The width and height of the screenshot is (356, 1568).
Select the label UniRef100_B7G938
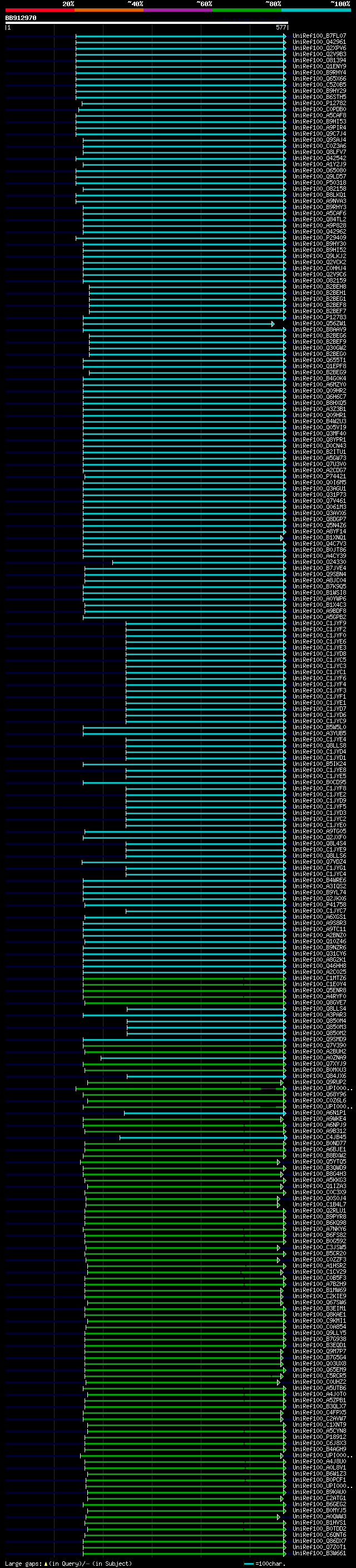coord(319,1339)
